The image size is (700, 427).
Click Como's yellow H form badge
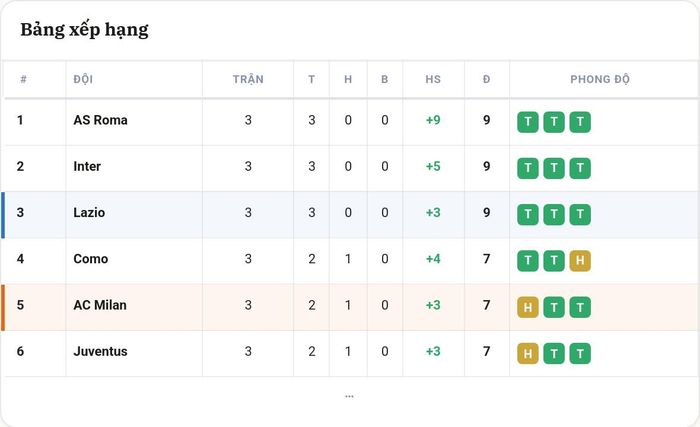pyautogui.click(x=580, y=261)
